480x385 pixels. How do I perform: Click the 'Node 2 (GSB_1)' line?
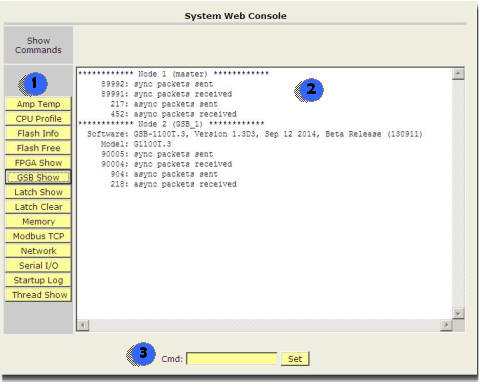[171, 124]
